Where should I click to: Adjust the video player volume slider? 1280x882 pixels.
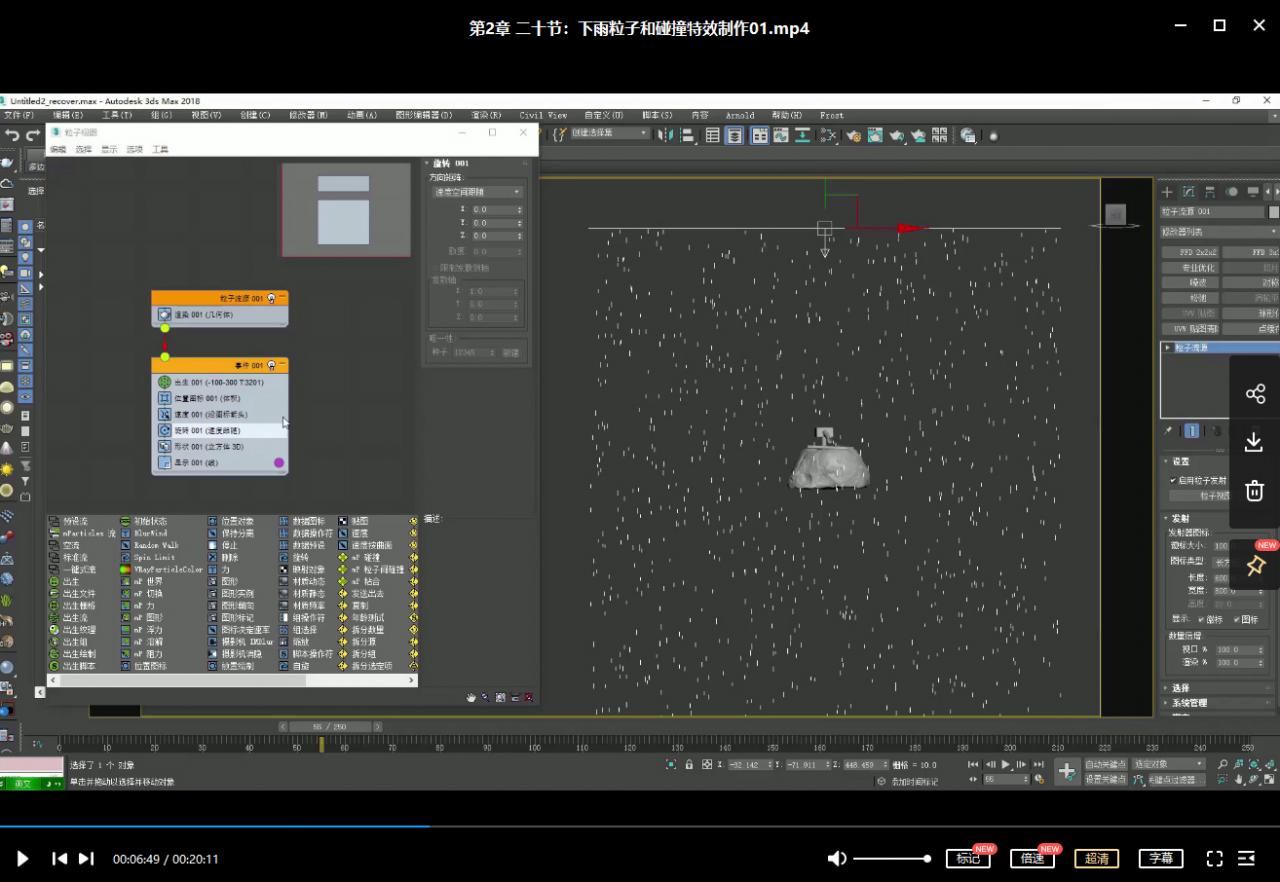[892, 858]
